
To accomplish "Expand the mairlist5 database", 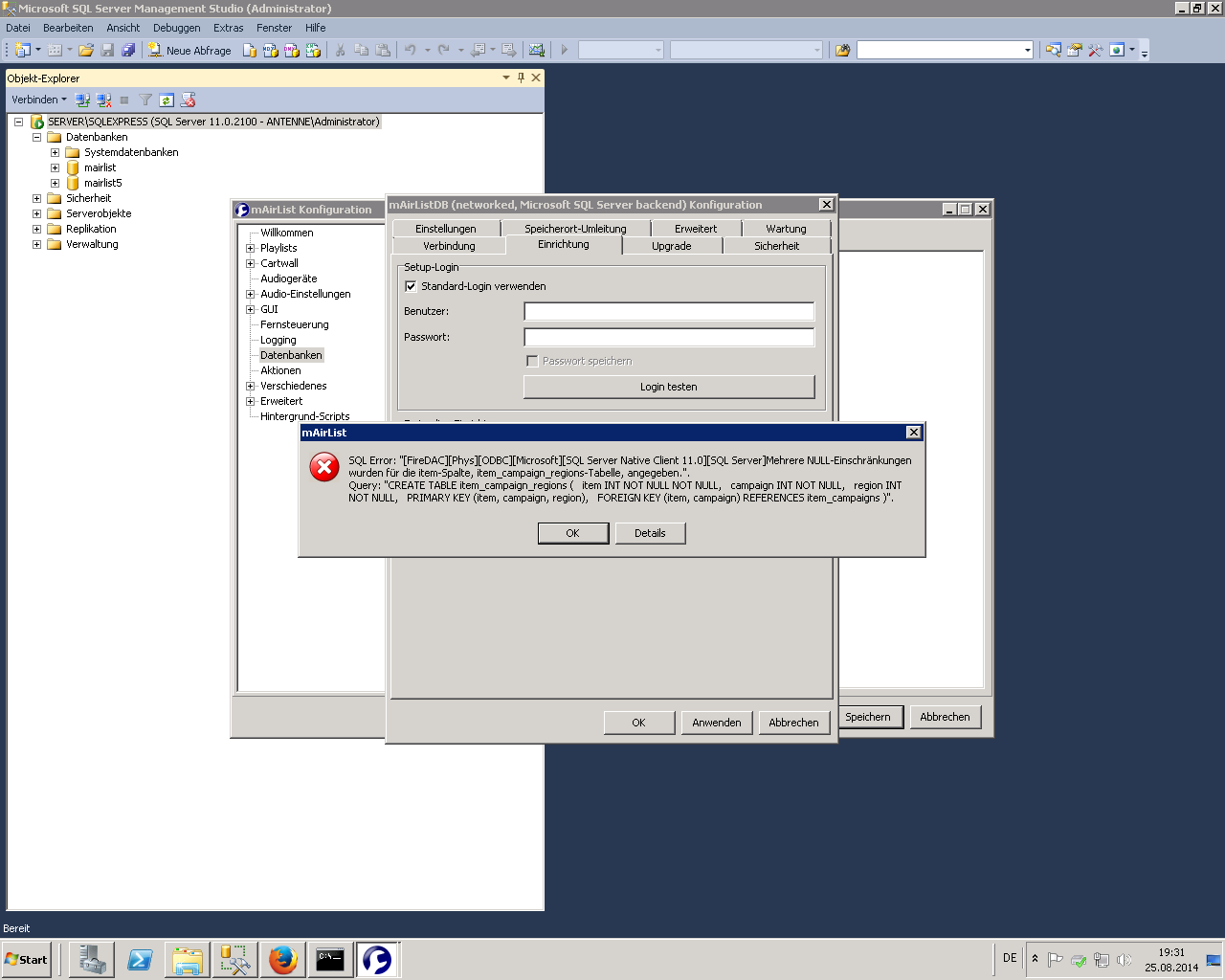I will click(x=55, y=183).
